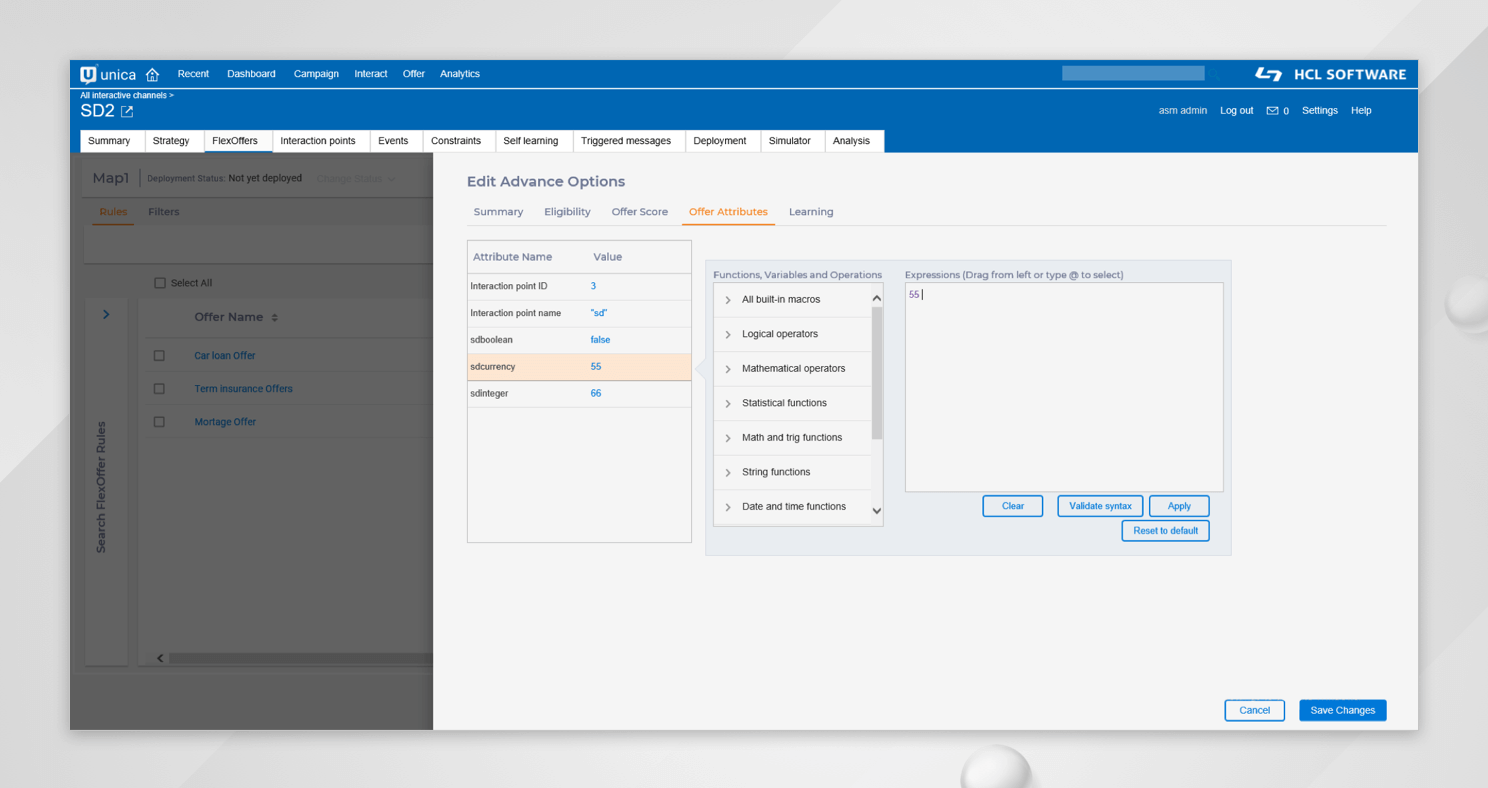Expand String functions group

pyautogui.click(x=728, y=472)
